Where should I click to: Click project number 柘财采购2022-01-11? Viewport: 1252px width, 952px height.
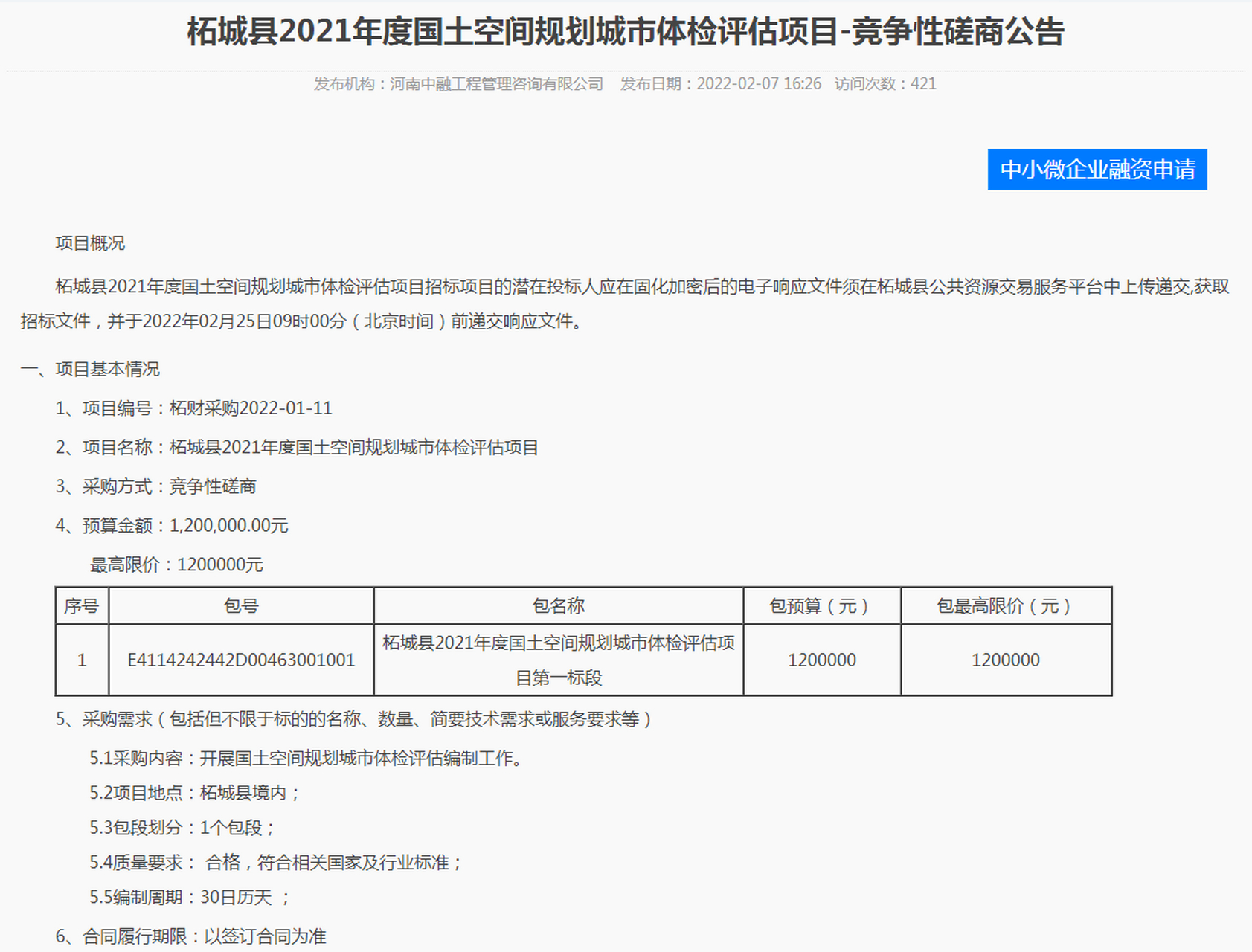point(251,408)
